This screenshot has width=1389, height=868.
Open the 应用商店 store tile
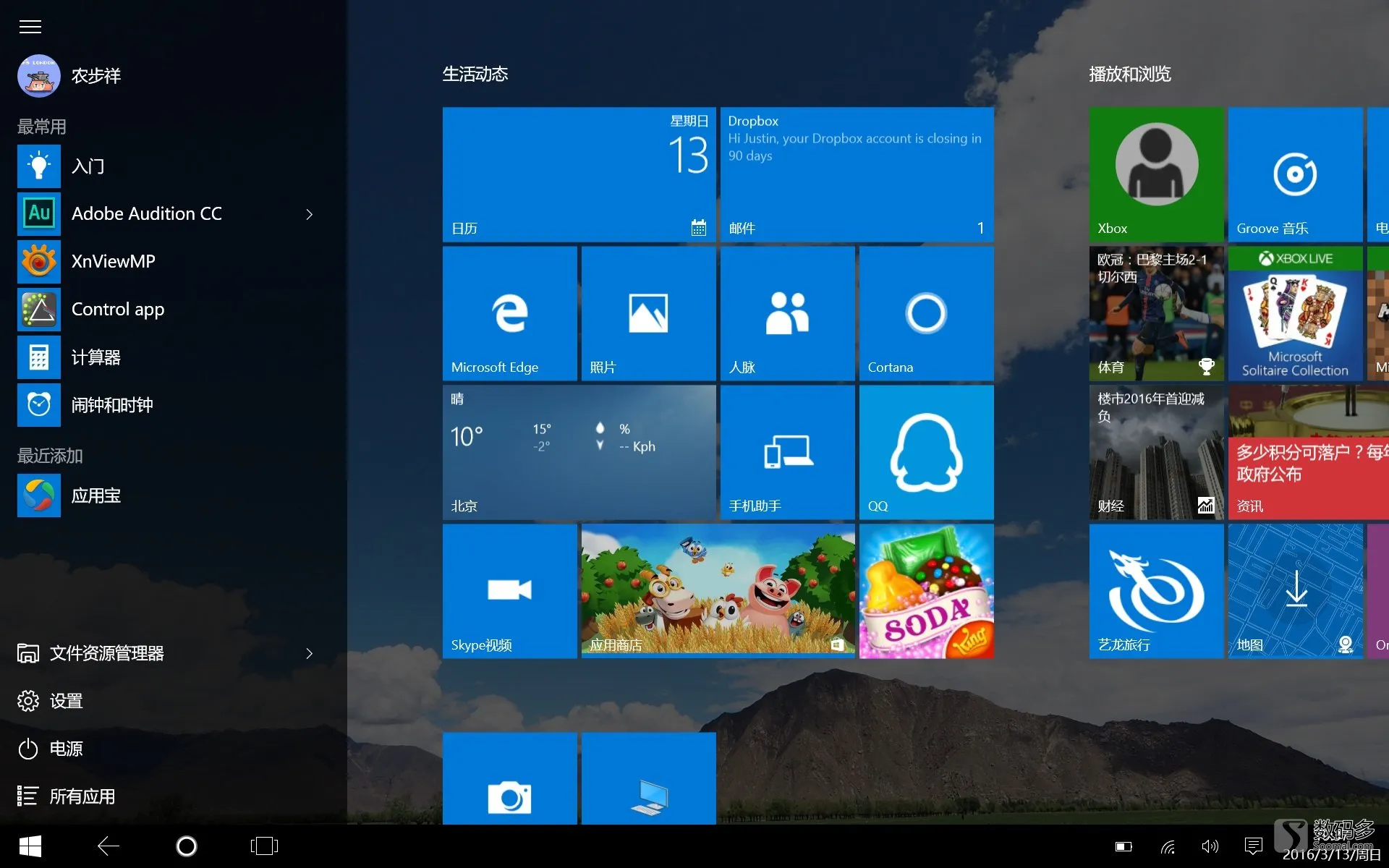pyautogui.click(x=718, y=591)
